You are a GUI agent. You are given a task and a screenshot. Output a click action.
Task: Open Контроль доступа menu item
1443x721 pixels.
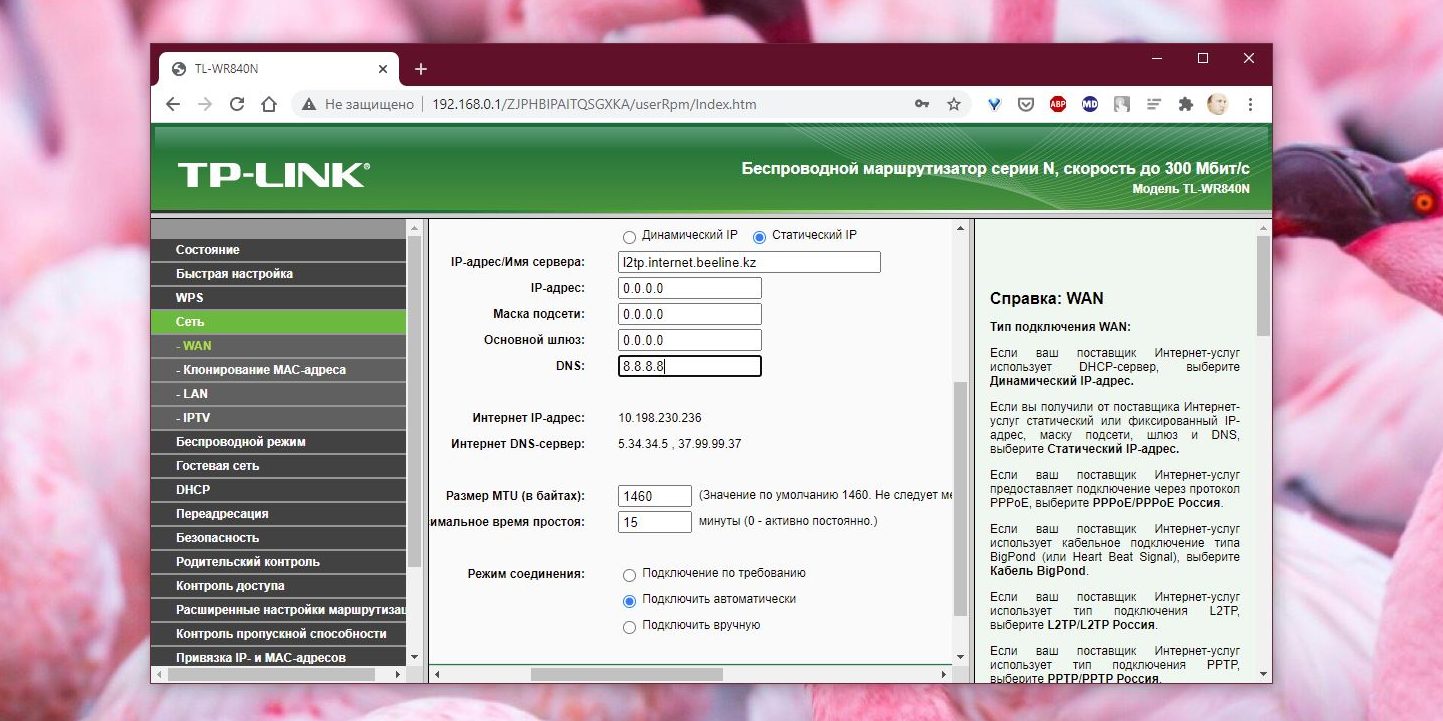click(279, 586)
